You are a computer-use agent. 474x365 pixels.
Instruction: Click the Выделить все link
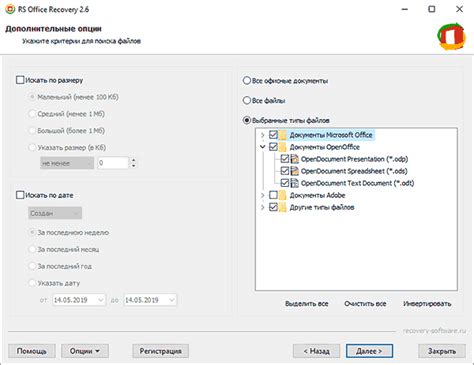307,304
